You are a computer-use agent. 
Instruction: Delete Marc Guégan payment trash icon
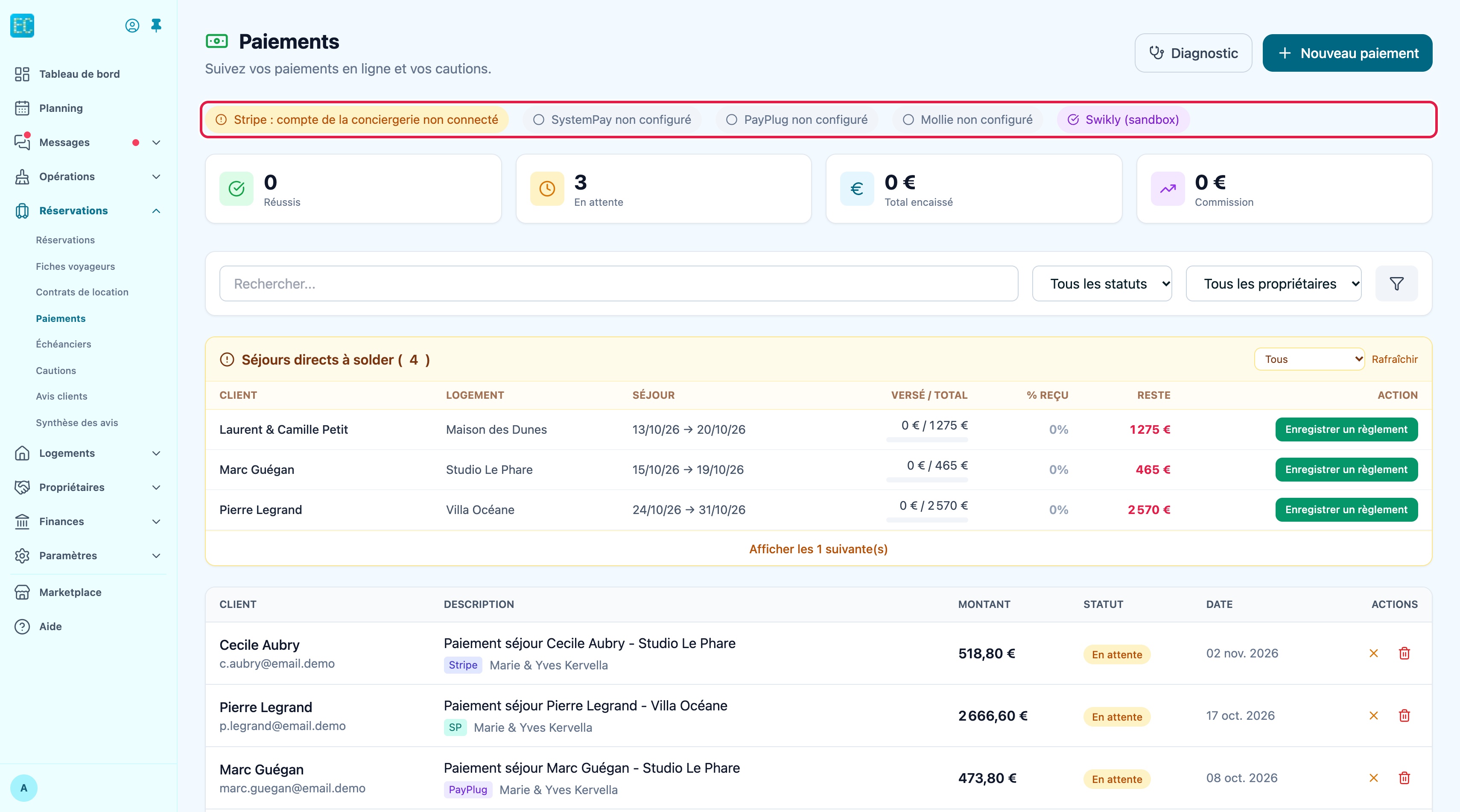(x=1405, y=778)
